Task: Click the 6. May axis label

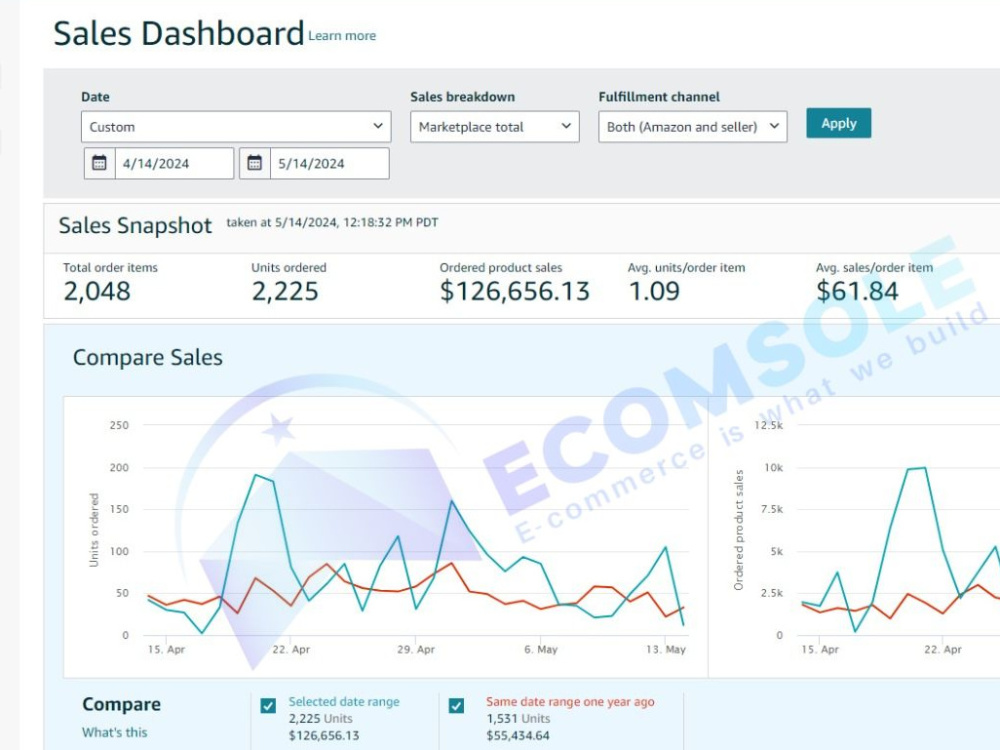Action: pos(541,649)
